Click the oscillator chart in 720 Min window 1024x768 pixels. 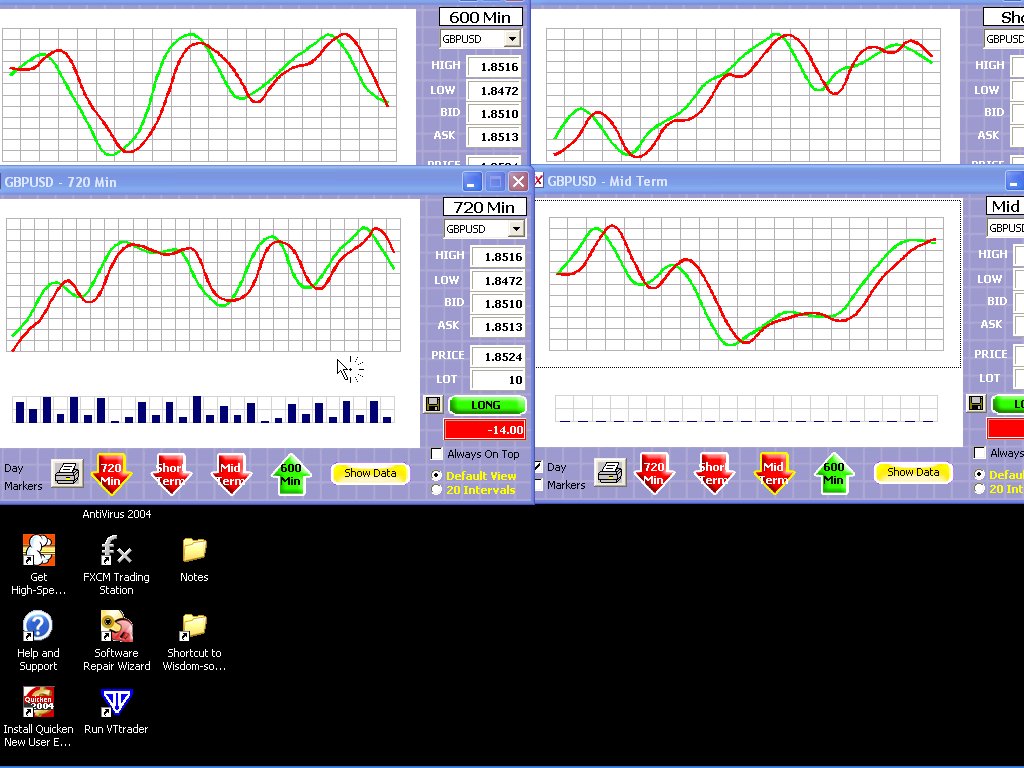203,285
